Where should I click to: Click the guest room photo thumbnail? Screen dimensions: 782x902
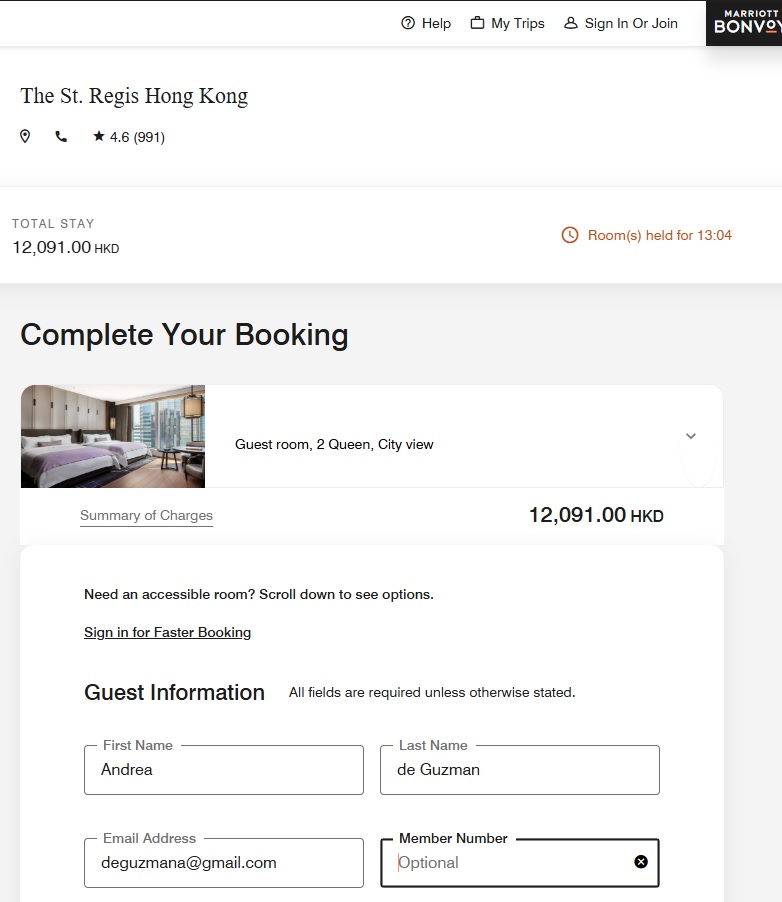pyautogui.click(x=112, y=436)
